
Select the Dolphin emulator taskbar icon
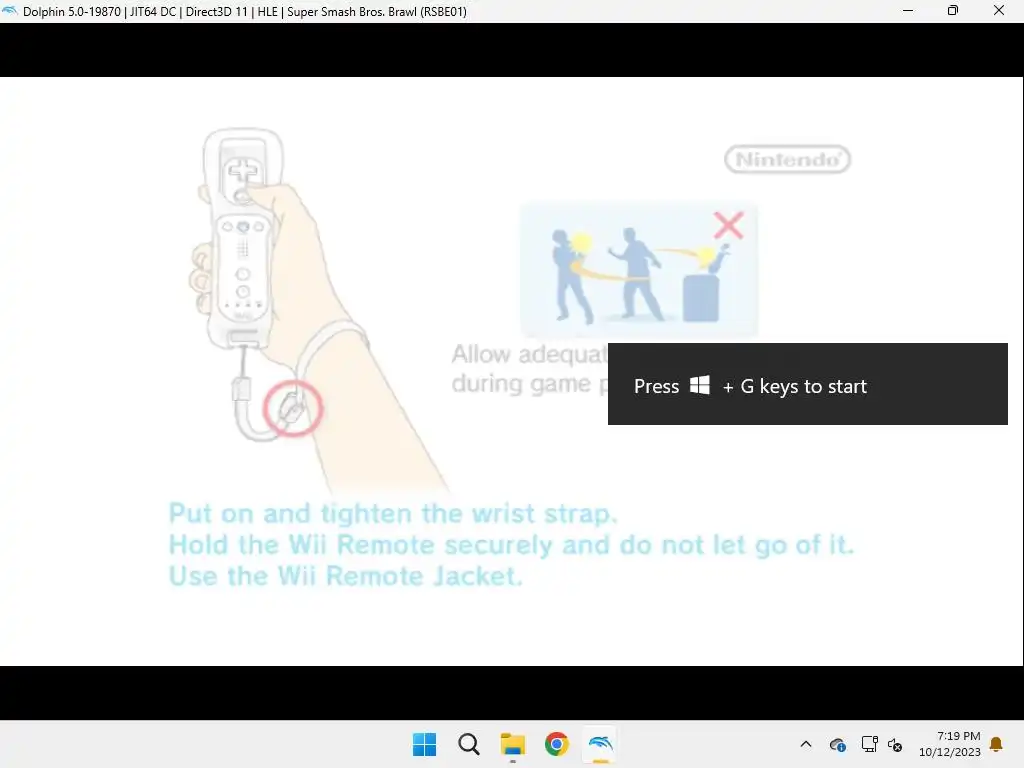[x=600, y=744]
